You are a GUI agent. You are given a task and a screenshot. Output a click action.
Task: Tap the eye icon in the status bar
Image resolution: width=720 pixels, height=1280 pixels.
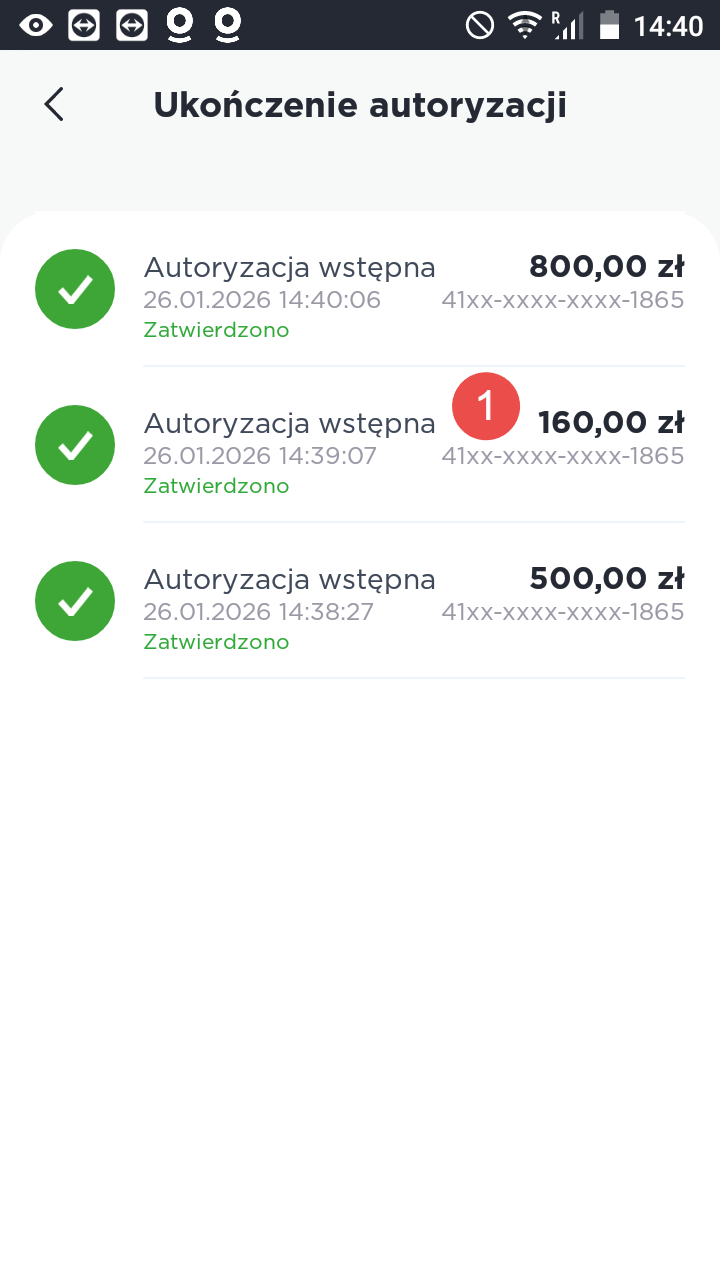coord(36,25)
